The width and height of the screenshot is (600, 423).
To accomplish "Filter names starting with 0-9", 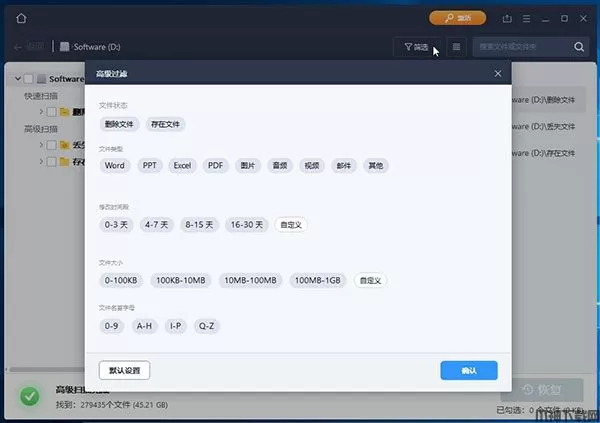I will coord(111,326).
